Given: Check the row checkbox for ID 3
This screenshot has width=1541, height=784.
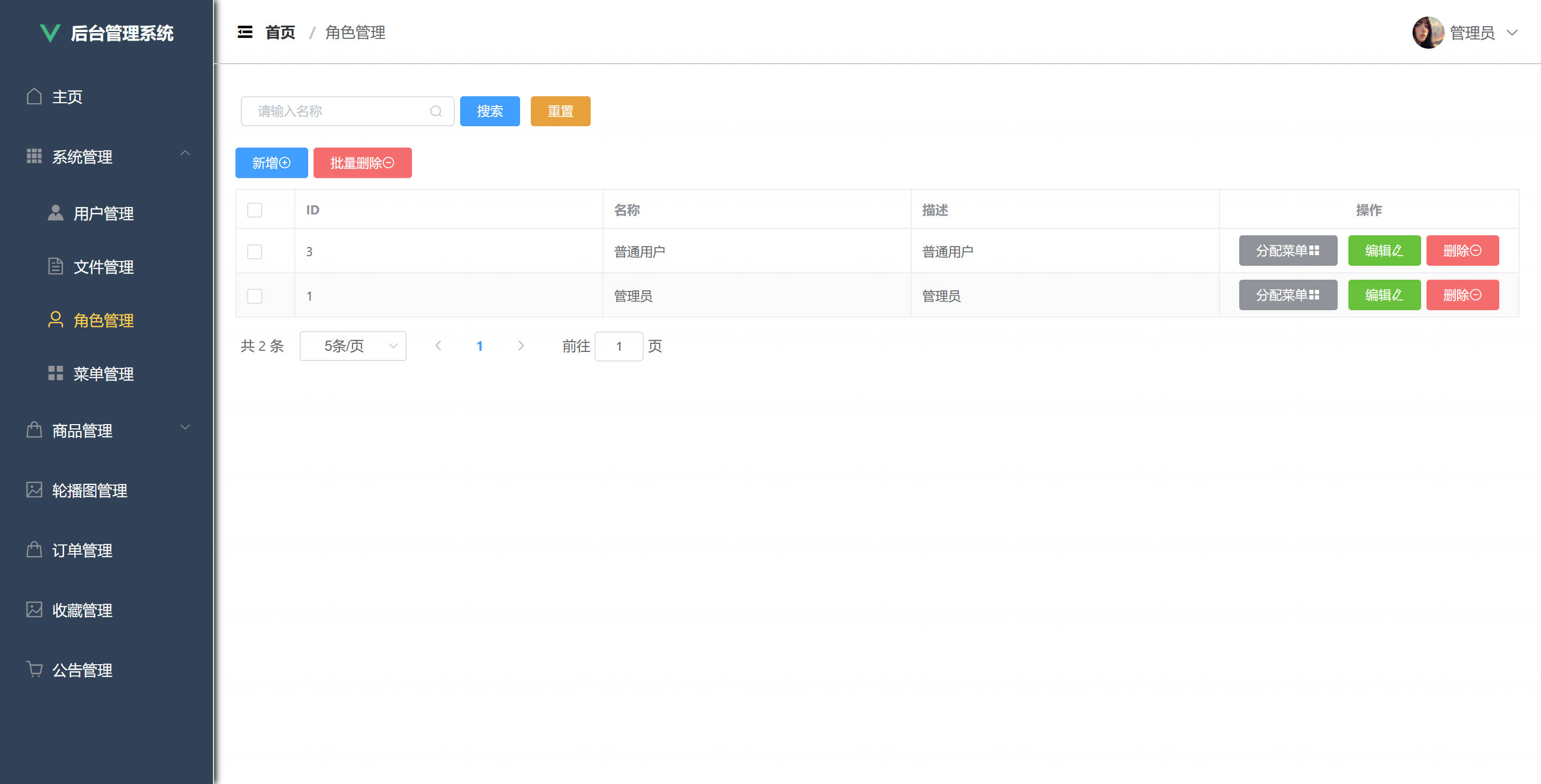Looking at the screenshot, I should pyautogui.click(x=255, y=252).
